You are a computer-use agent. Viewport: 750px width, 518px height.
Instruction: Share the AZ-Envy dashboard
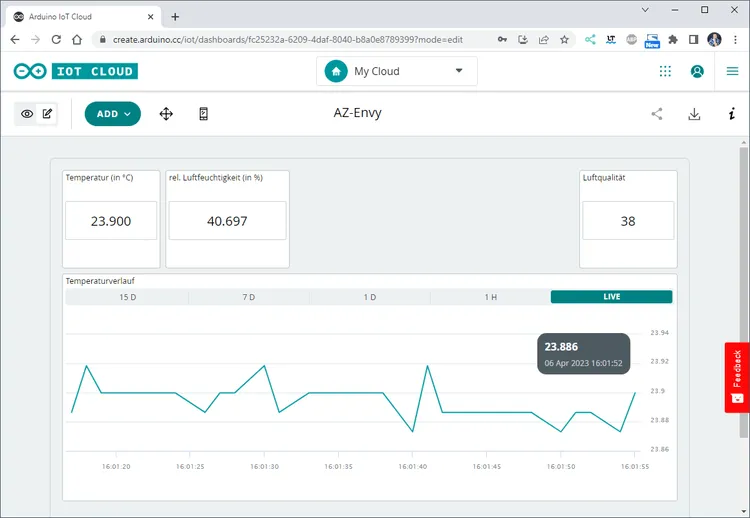(657, 114)
